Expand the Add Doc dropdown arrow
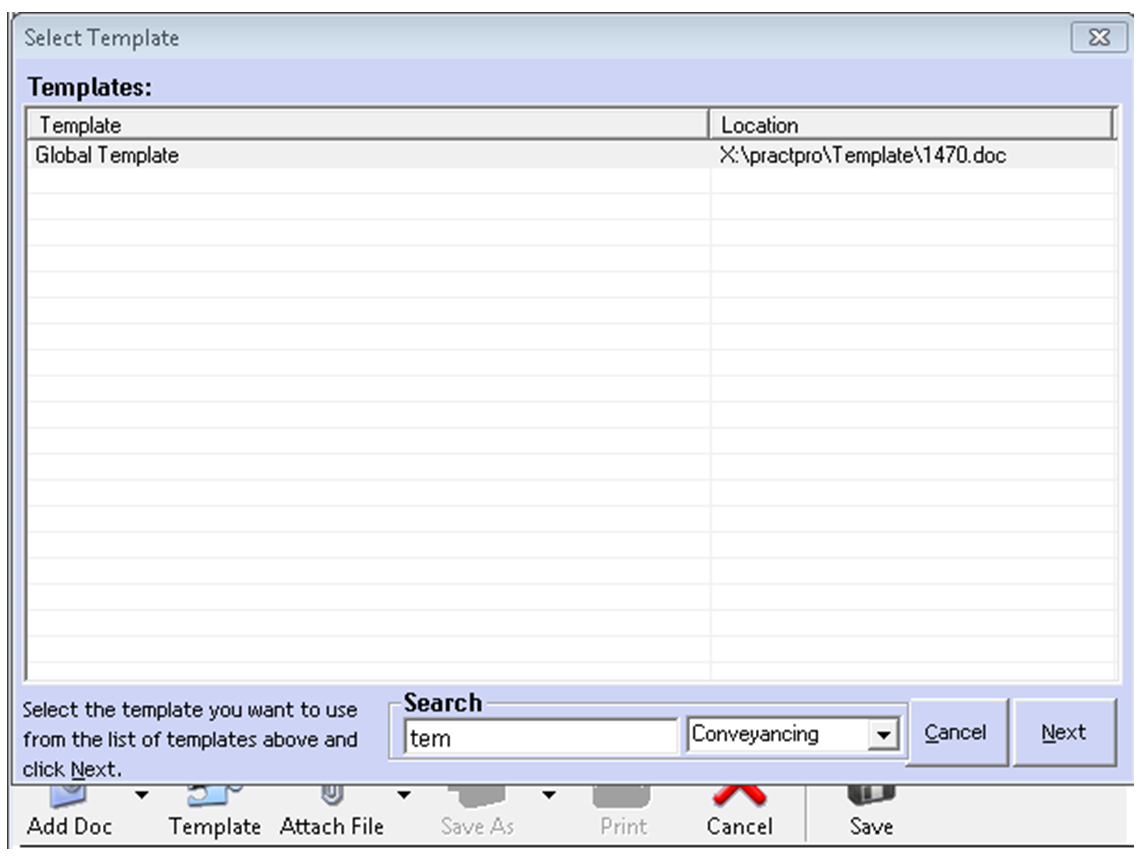Screen dimensions: 1137x866 (141, 796)
